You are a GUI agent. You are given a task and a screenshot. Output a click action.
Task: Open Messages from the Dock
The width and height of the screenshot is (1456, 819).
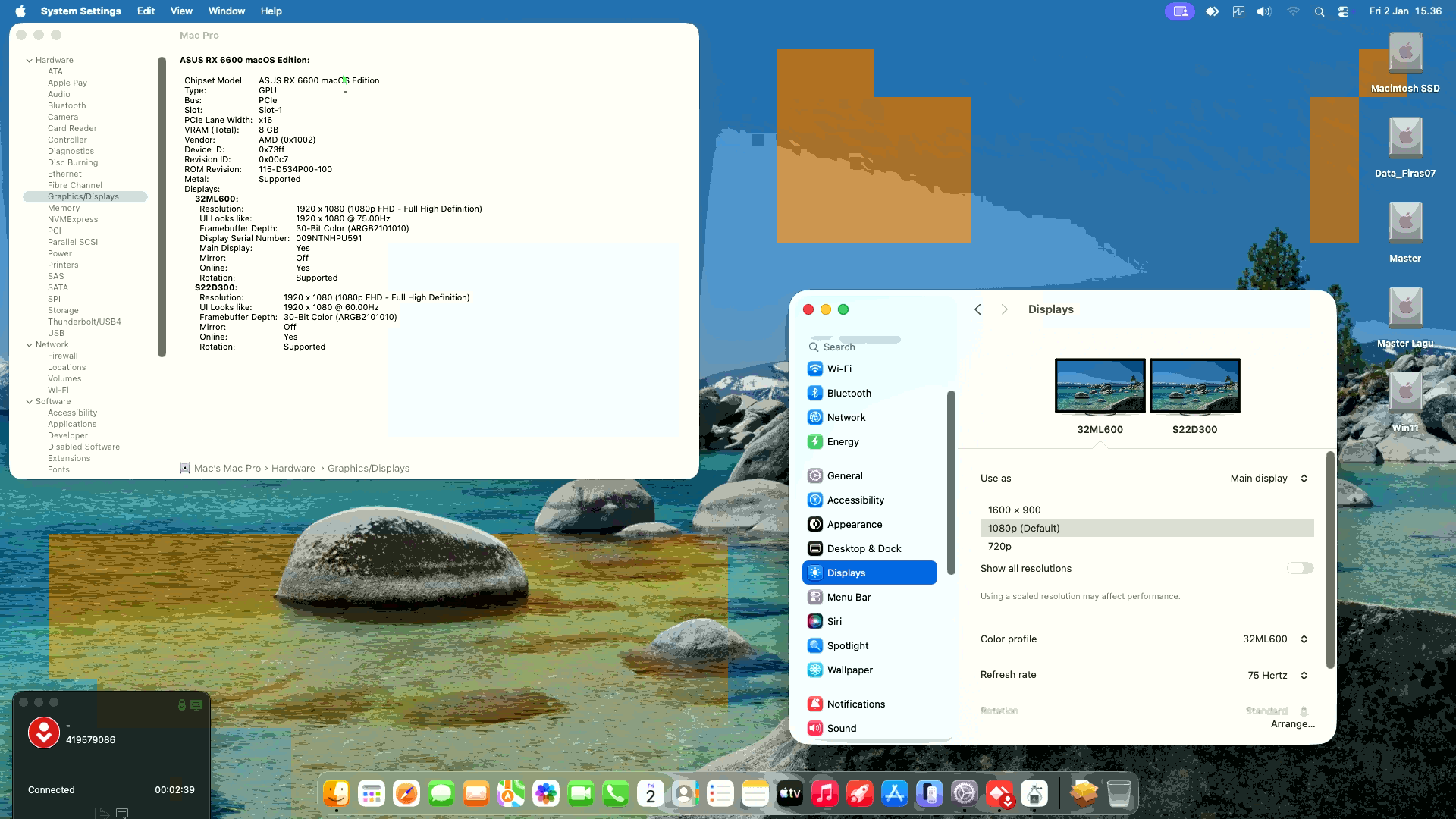[441, 793]
